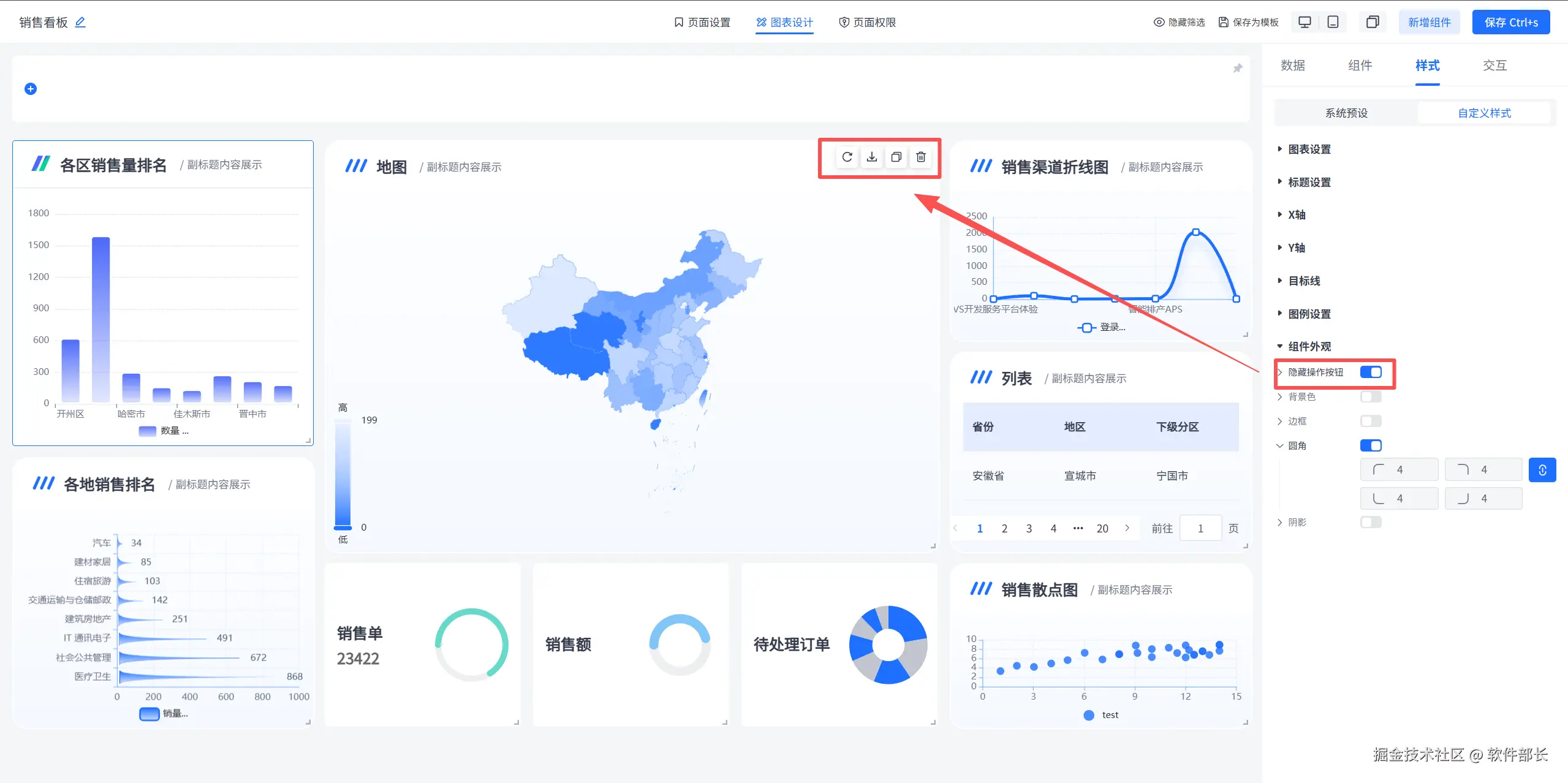Expand the 图例设置 section

1309,314
